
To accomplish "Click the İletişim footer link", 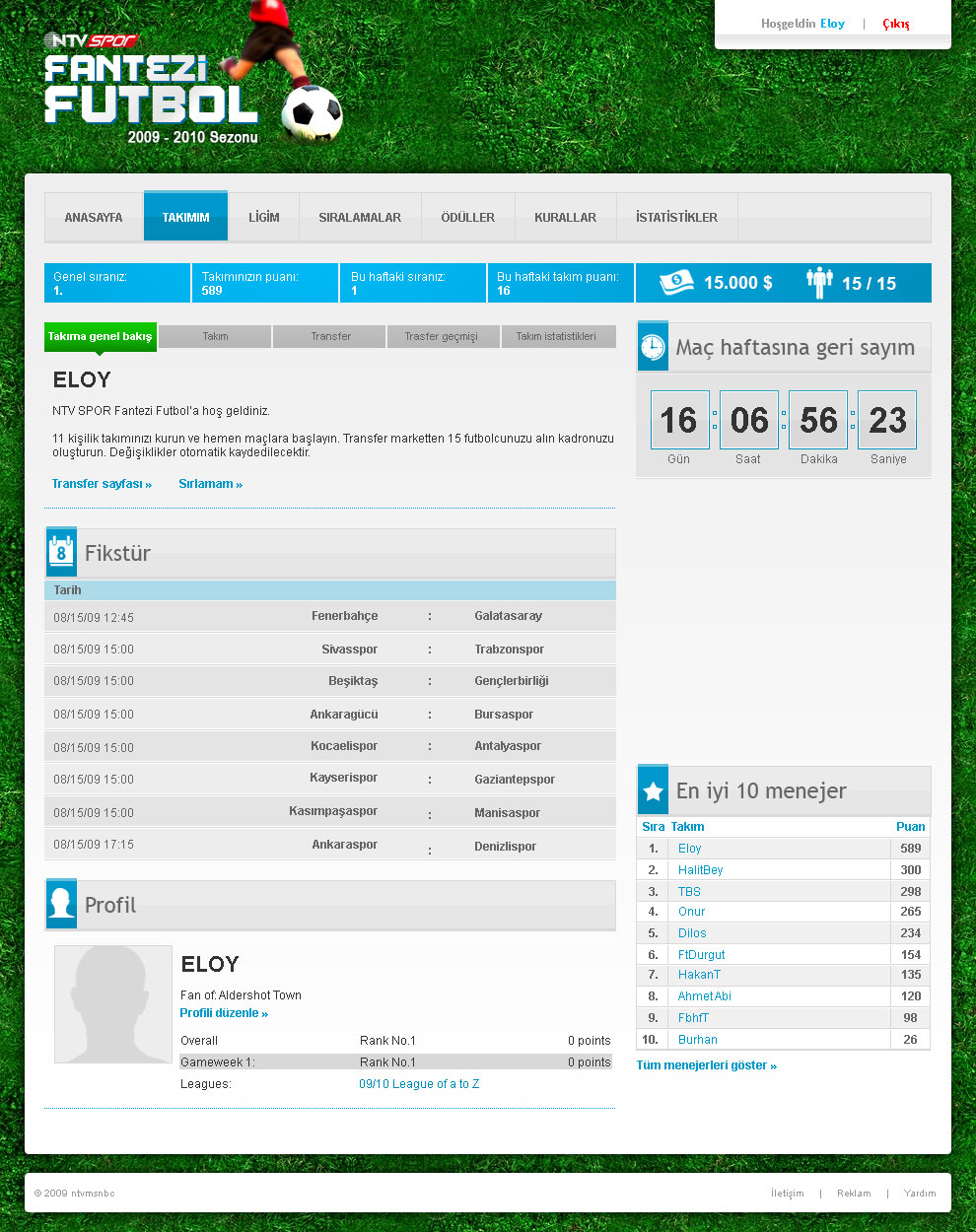I will coord(787,1194).
